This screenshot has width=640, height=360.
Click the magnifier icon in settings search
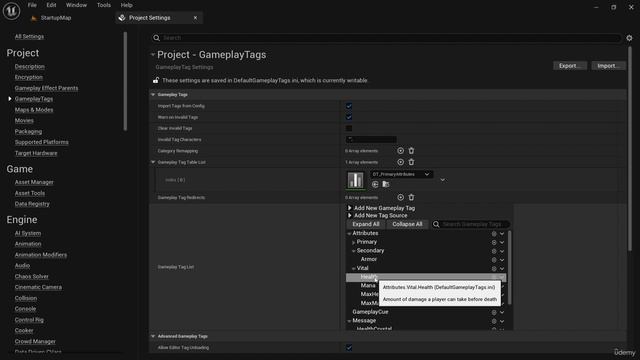tap(156, 38)
